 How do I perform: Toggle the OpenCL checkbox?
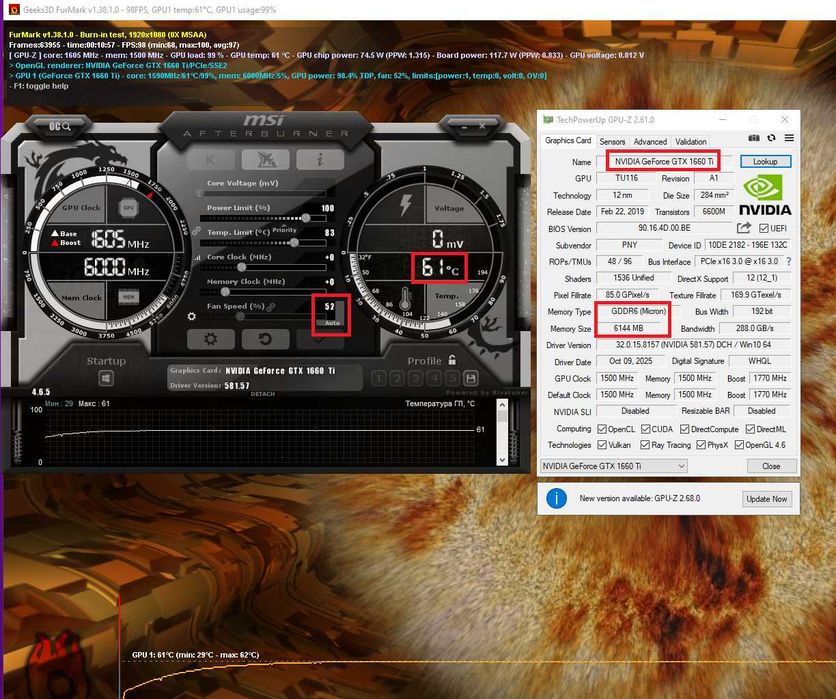(602, 429)
